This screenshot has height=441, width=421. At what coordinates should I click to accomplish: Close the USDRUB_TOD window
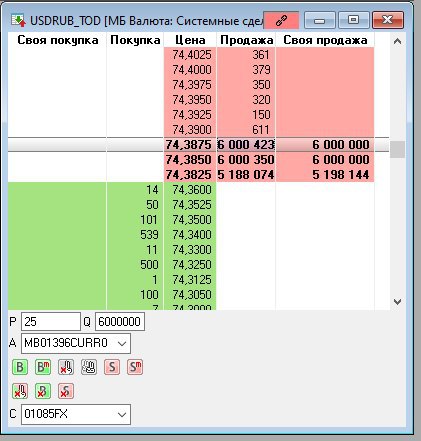[x=388, y=20]
